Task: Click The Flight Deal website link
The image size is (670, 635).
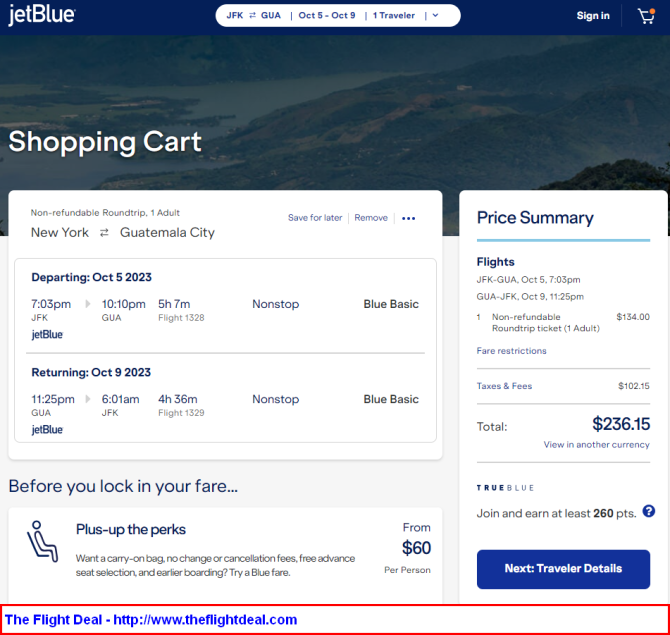Action: point(151,620)
